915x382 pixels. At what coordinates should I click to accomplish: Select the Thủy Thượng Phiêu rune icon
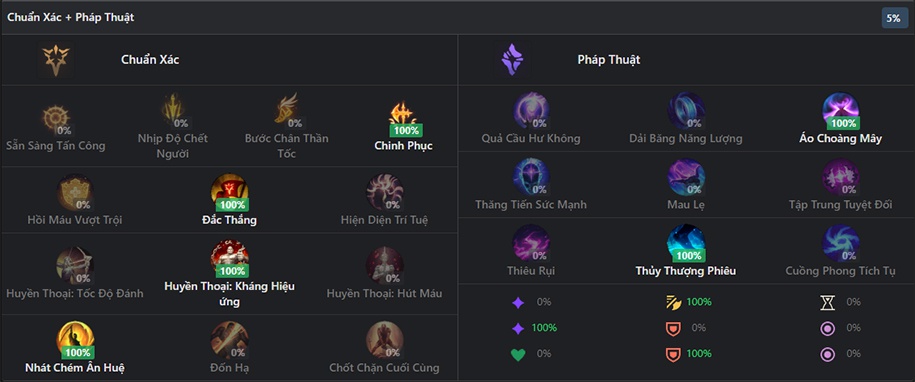coord(686,243)
